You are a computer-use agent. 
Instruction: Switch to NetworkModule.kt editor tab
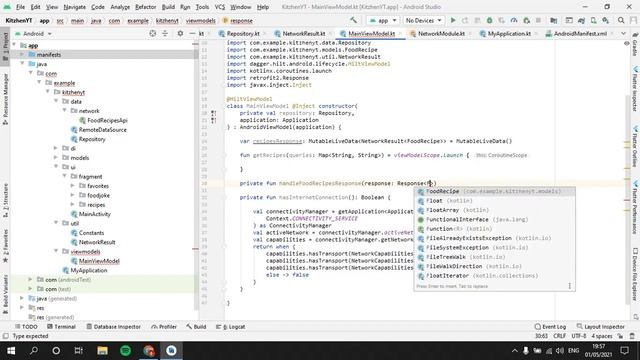point(441,33)
